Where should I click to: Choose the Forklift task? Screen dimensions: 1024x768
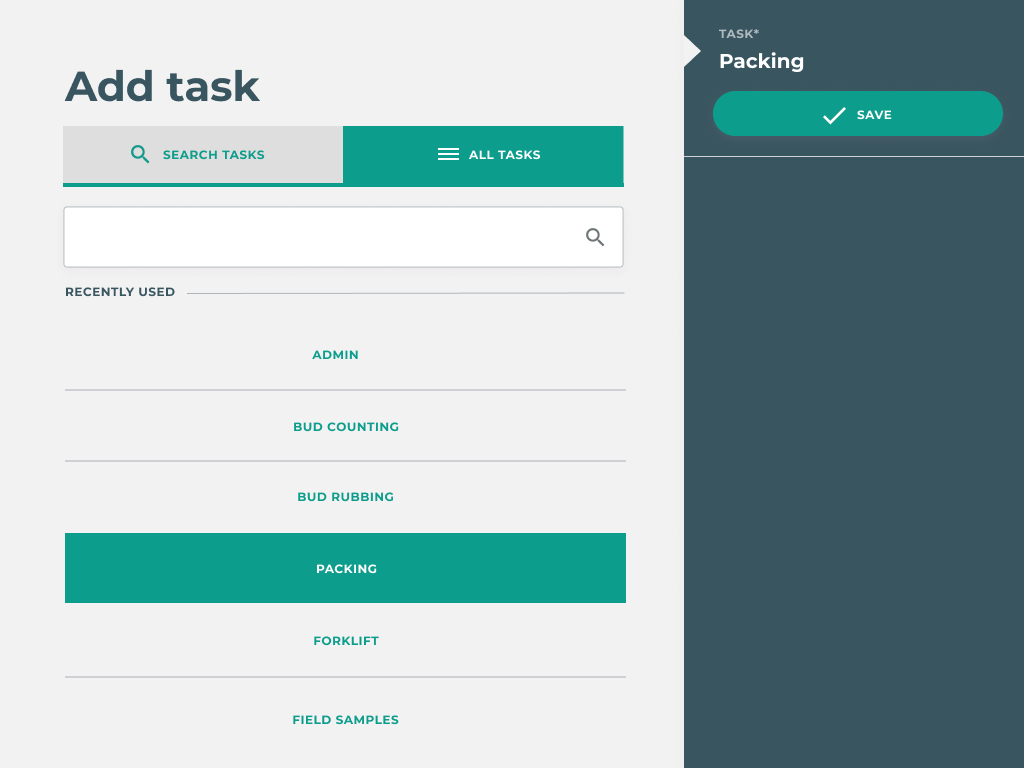tap(345, 641)
